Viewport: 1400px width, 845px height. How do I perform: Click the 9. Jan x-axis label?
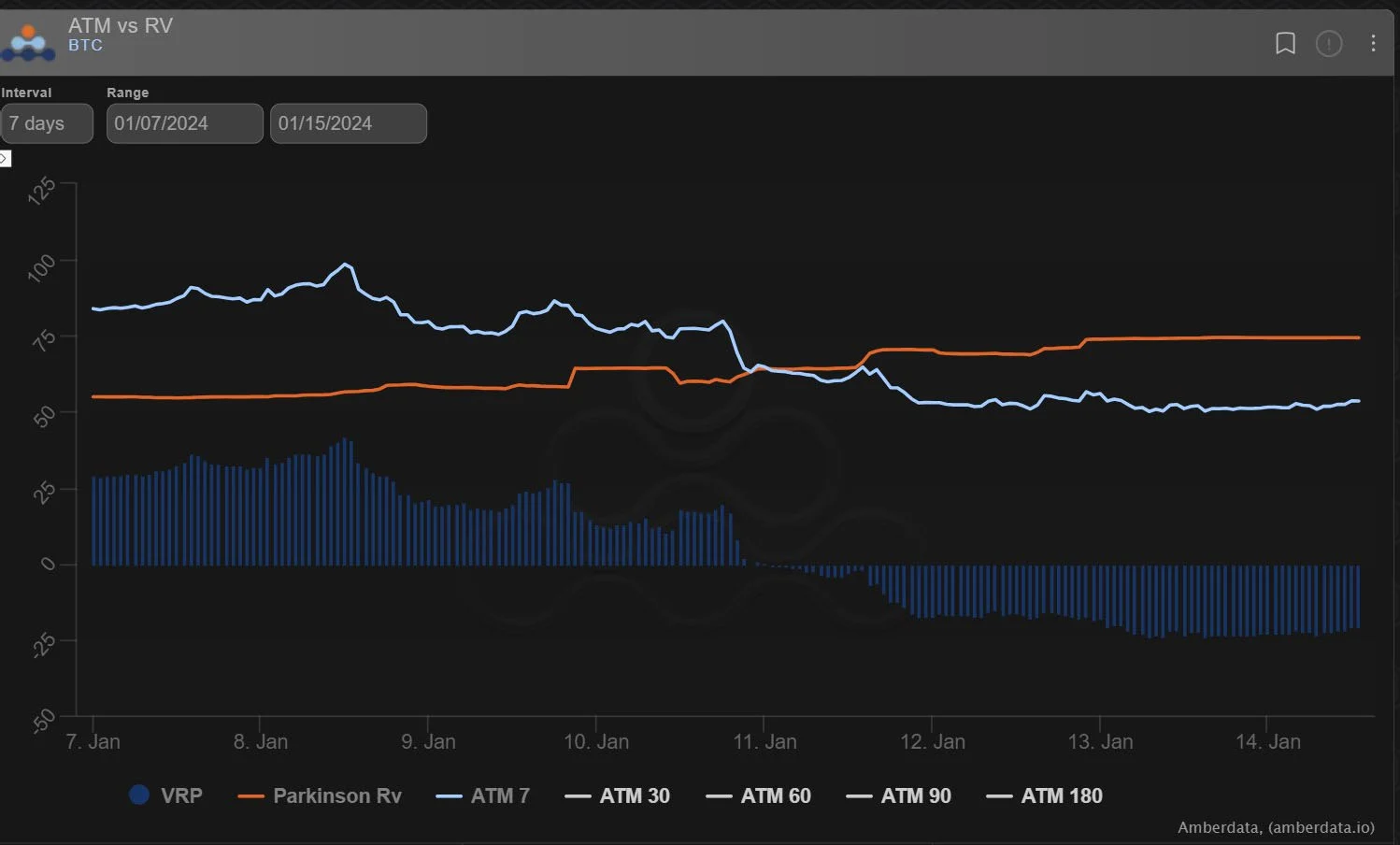click(428, 742)
